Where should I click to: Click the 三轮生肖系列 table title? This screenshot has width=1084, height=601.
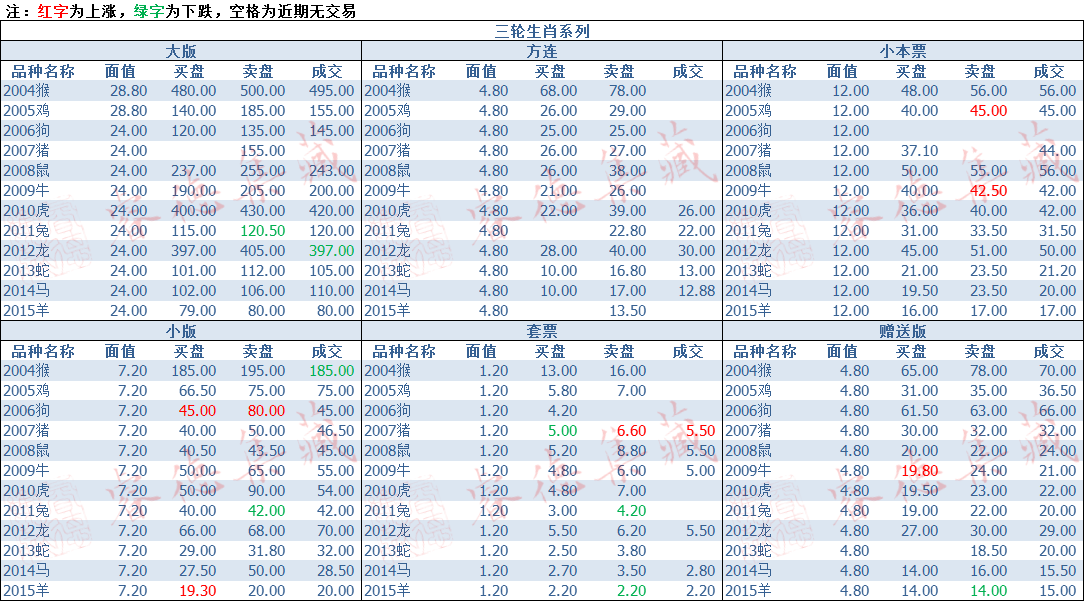[x=542, y=31]
